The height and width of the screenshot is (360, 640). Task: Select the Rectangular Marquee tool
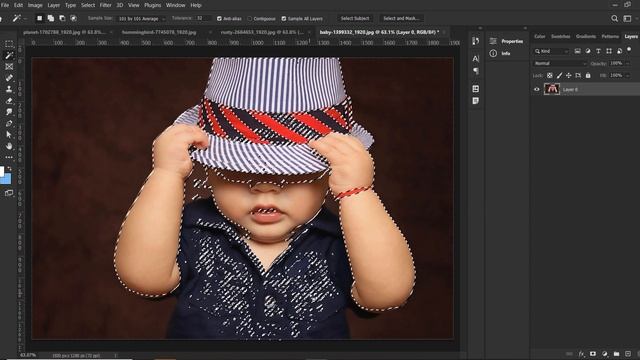coord(9,43)
